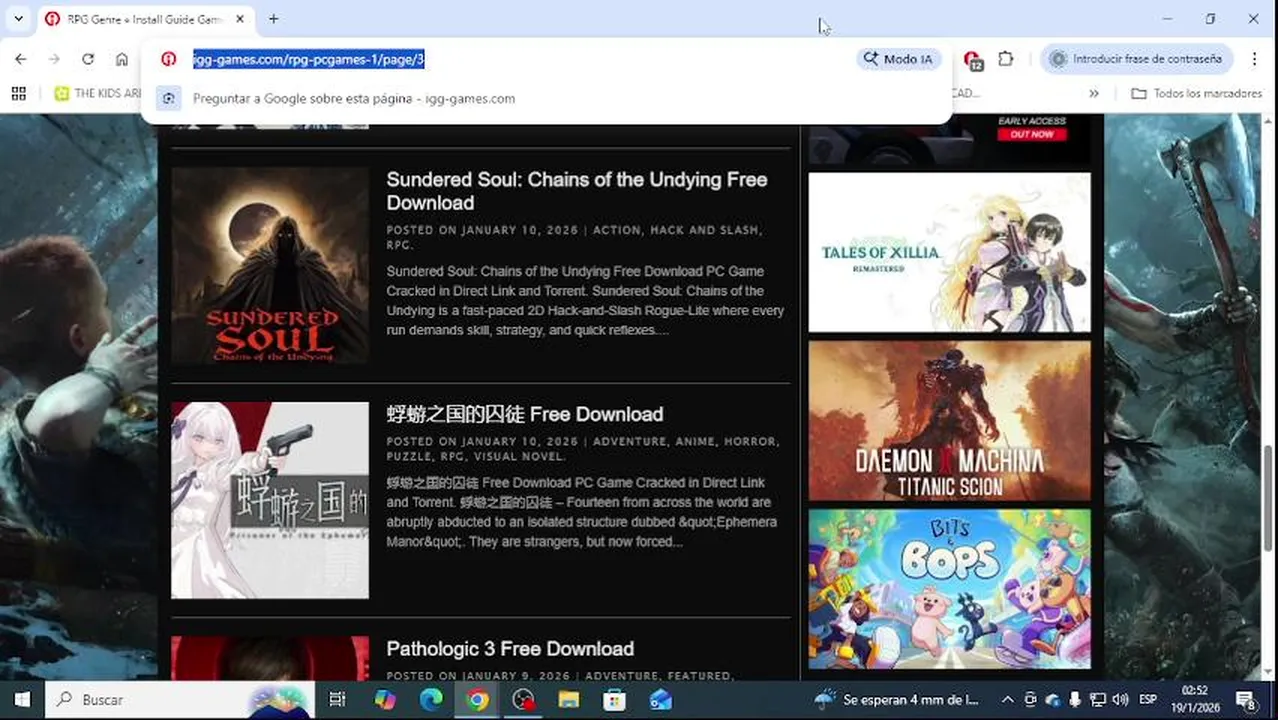This screenshot has height=720, width=1278.
Task: Click HACK AND SLASH category link
Action: (x=704, y=230)
